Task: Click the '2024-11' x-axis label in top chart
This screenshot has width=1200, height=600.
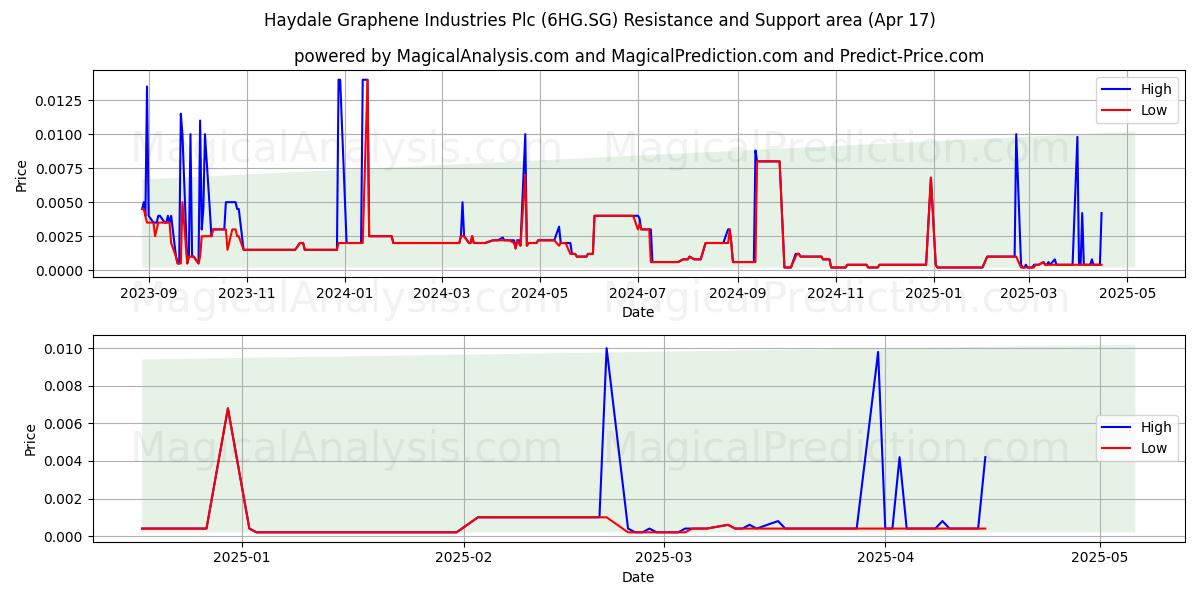Action: (x=835, y=293)
